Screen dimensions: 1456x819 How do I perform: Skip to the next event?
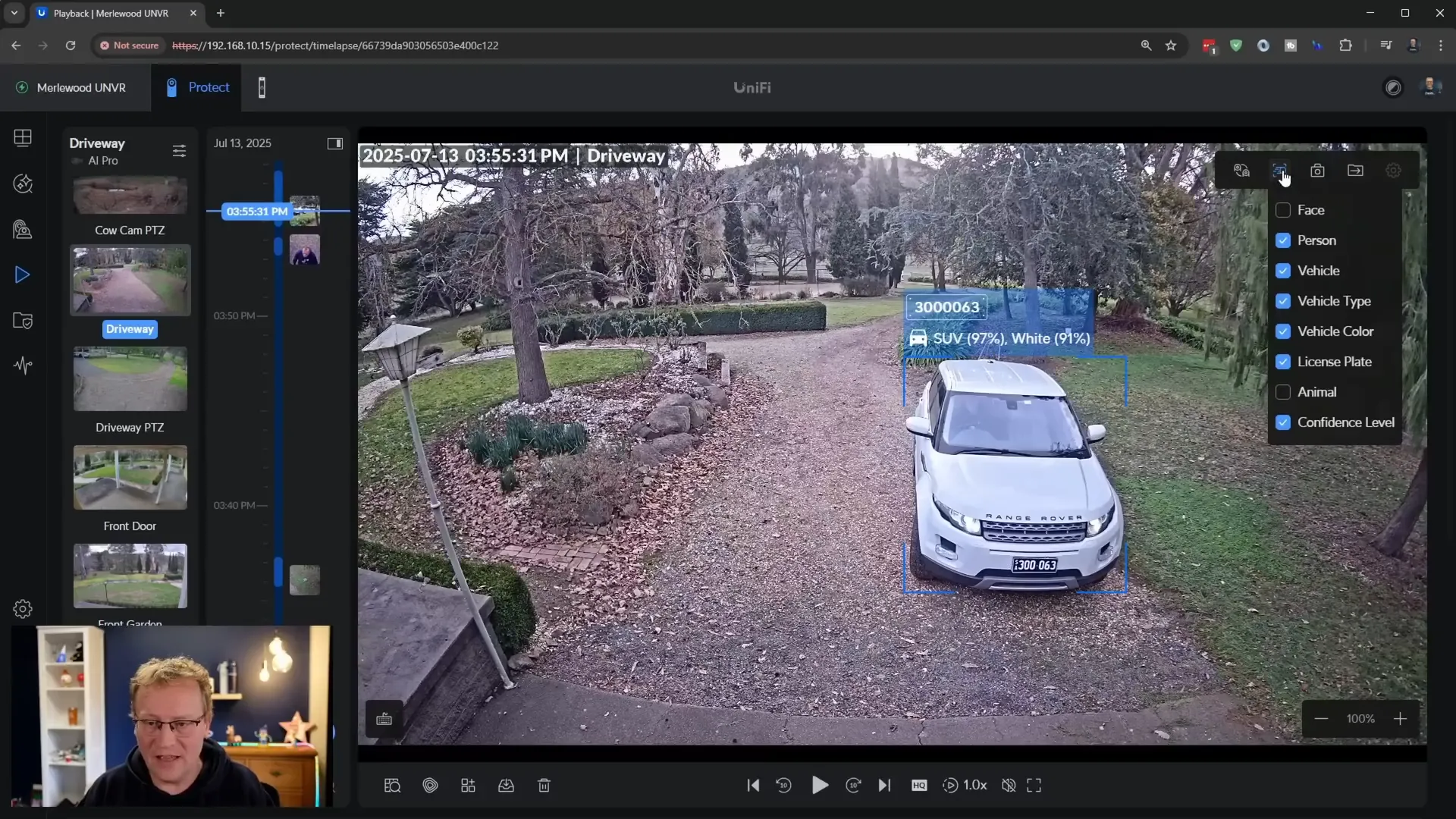tap(884, 786)
